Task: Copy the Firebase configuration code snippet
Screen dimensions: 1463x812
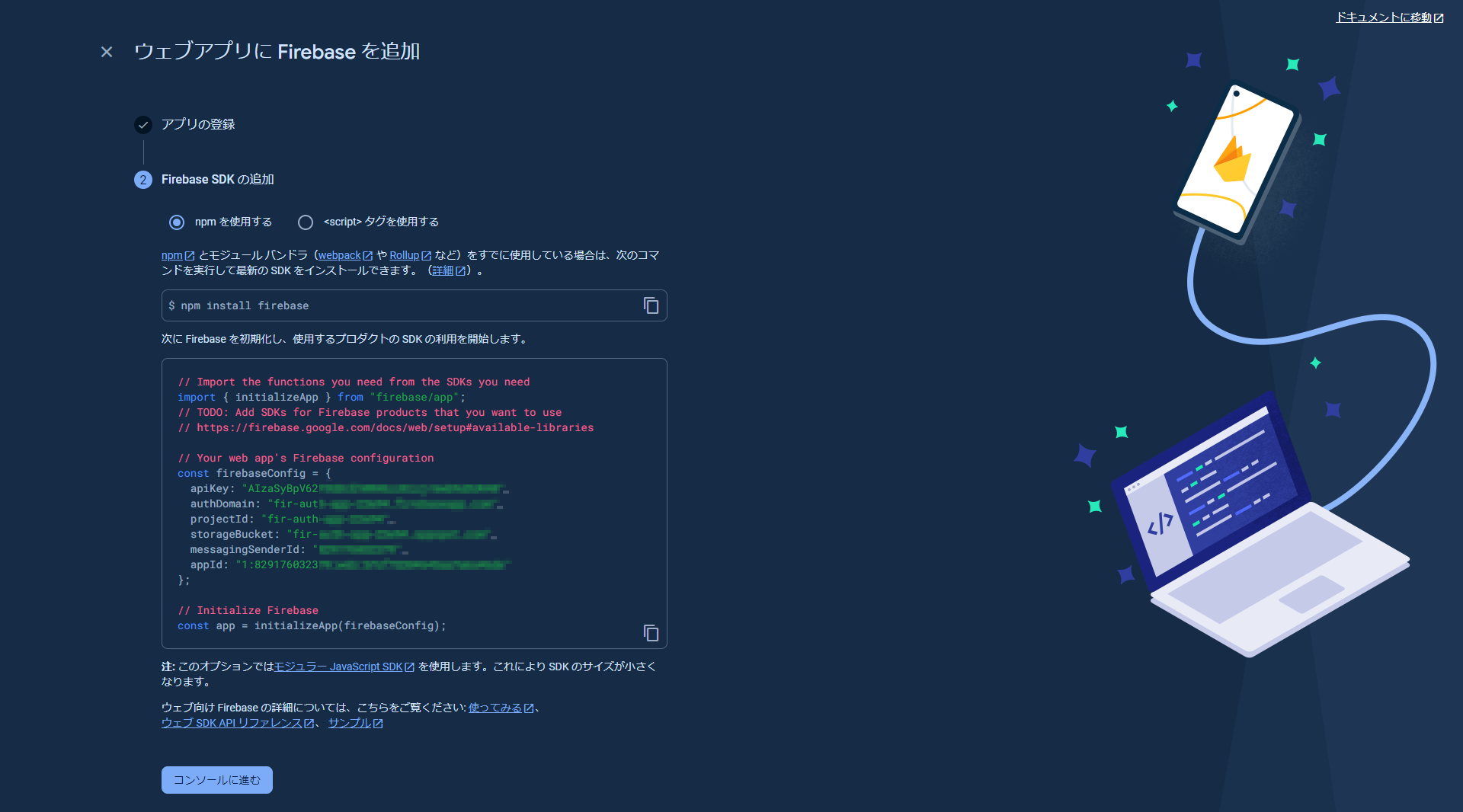Action: [651, 633]
